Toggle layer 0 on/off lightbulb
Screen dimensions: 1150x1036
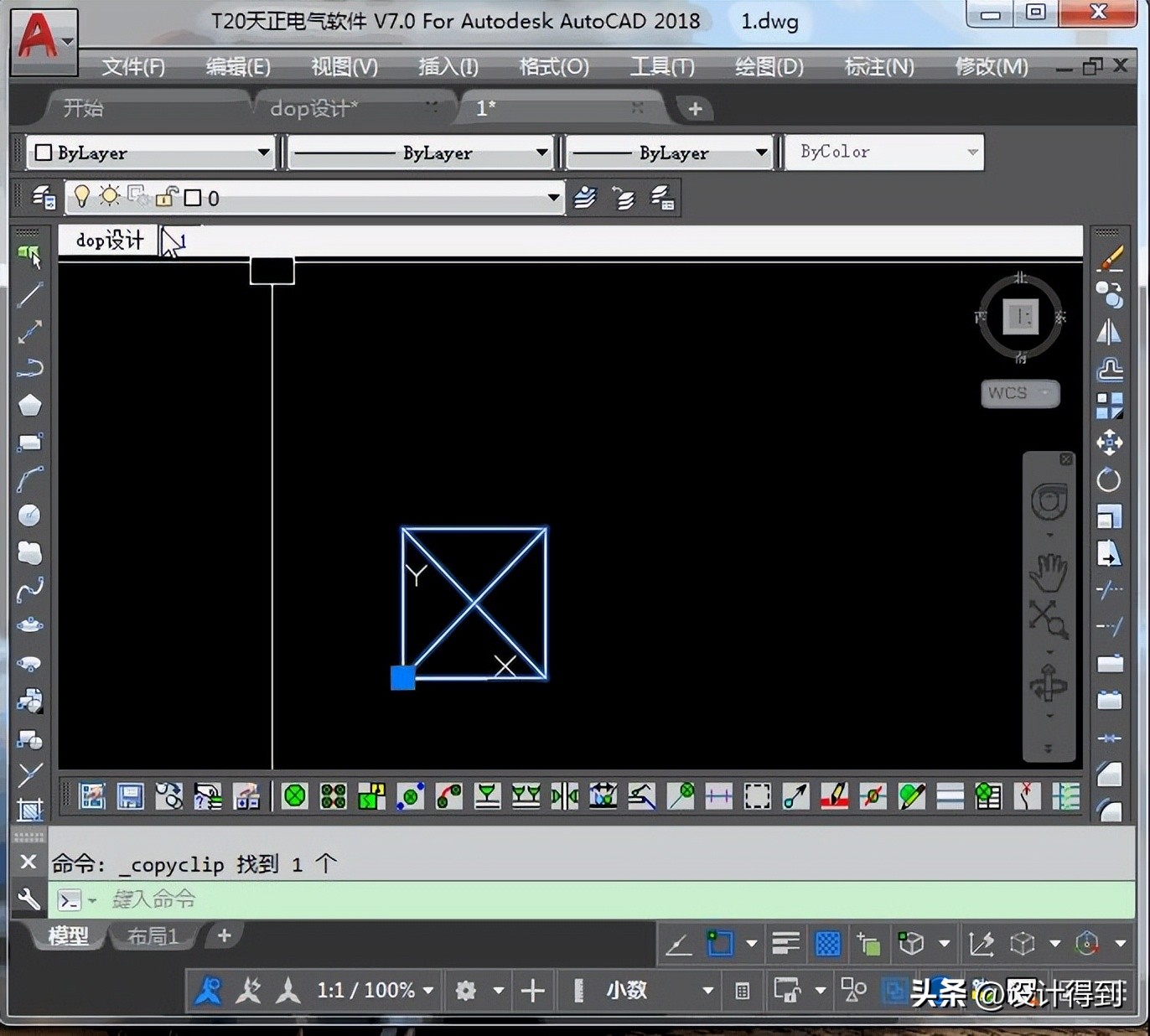pos(81,197)
